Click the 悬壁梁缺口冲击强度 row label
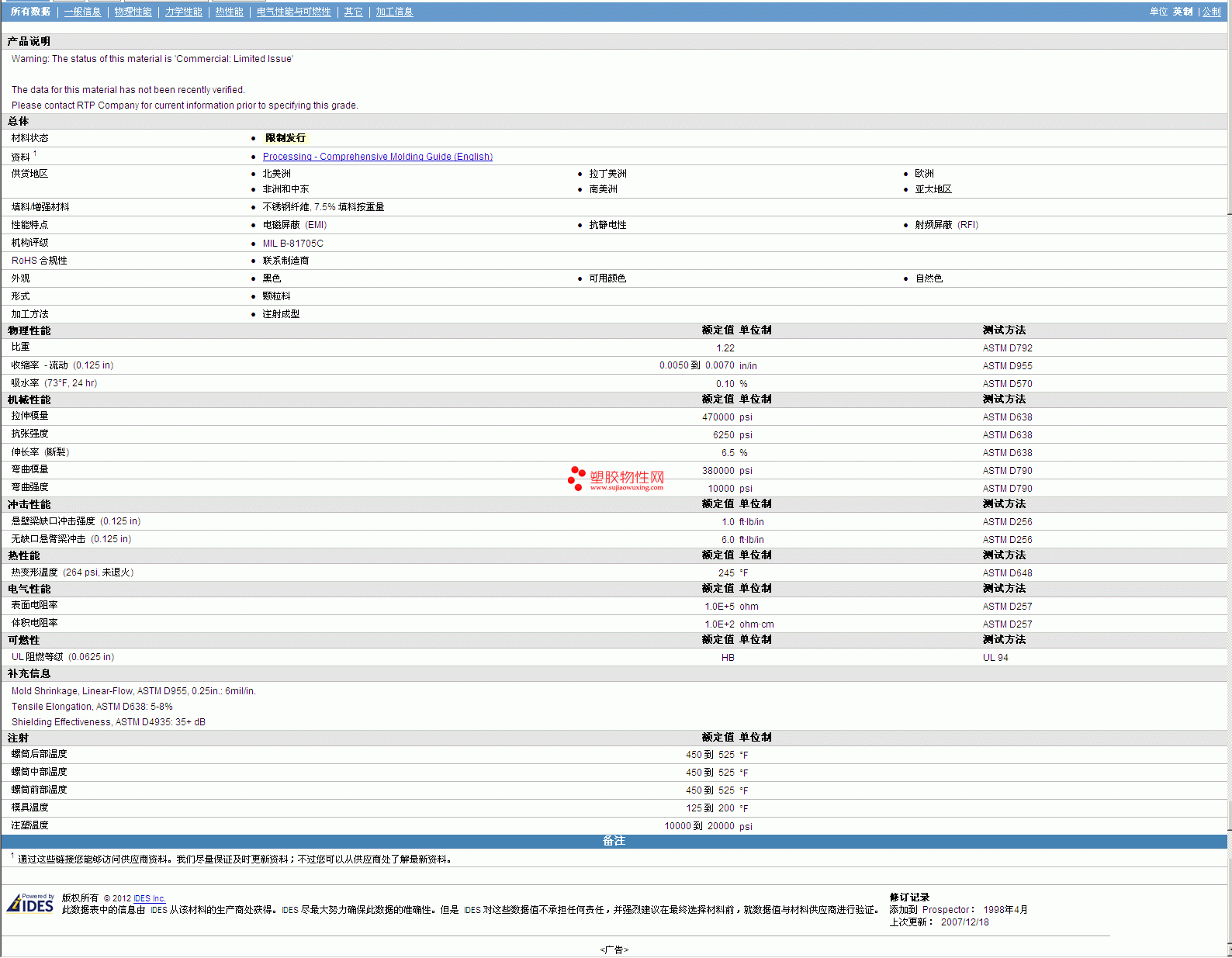Screen dimensions: 1232x958 point(76,521)
